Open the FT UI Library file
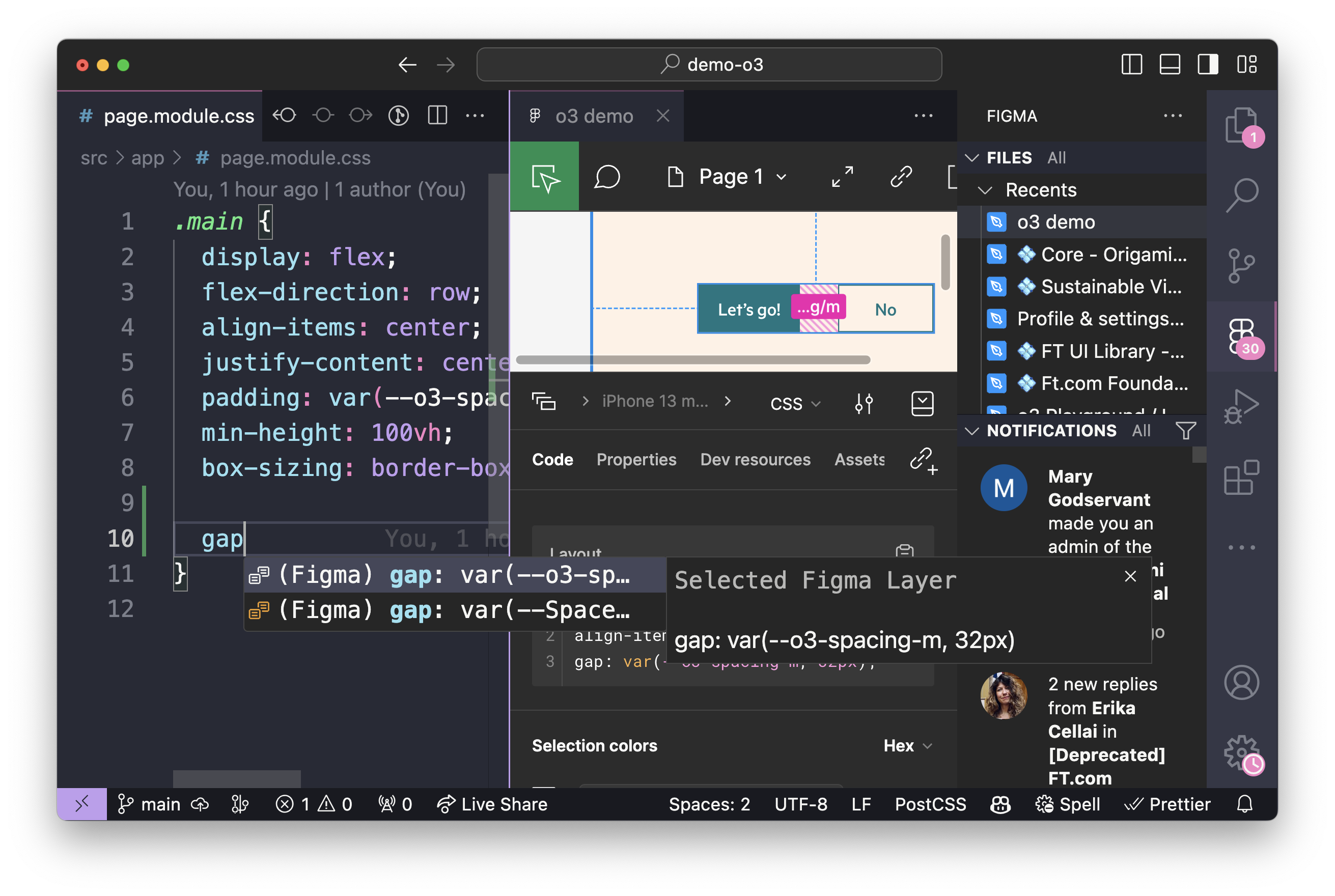The width and height of the screenshot is (1335, 896). [x=1082, y=351]
